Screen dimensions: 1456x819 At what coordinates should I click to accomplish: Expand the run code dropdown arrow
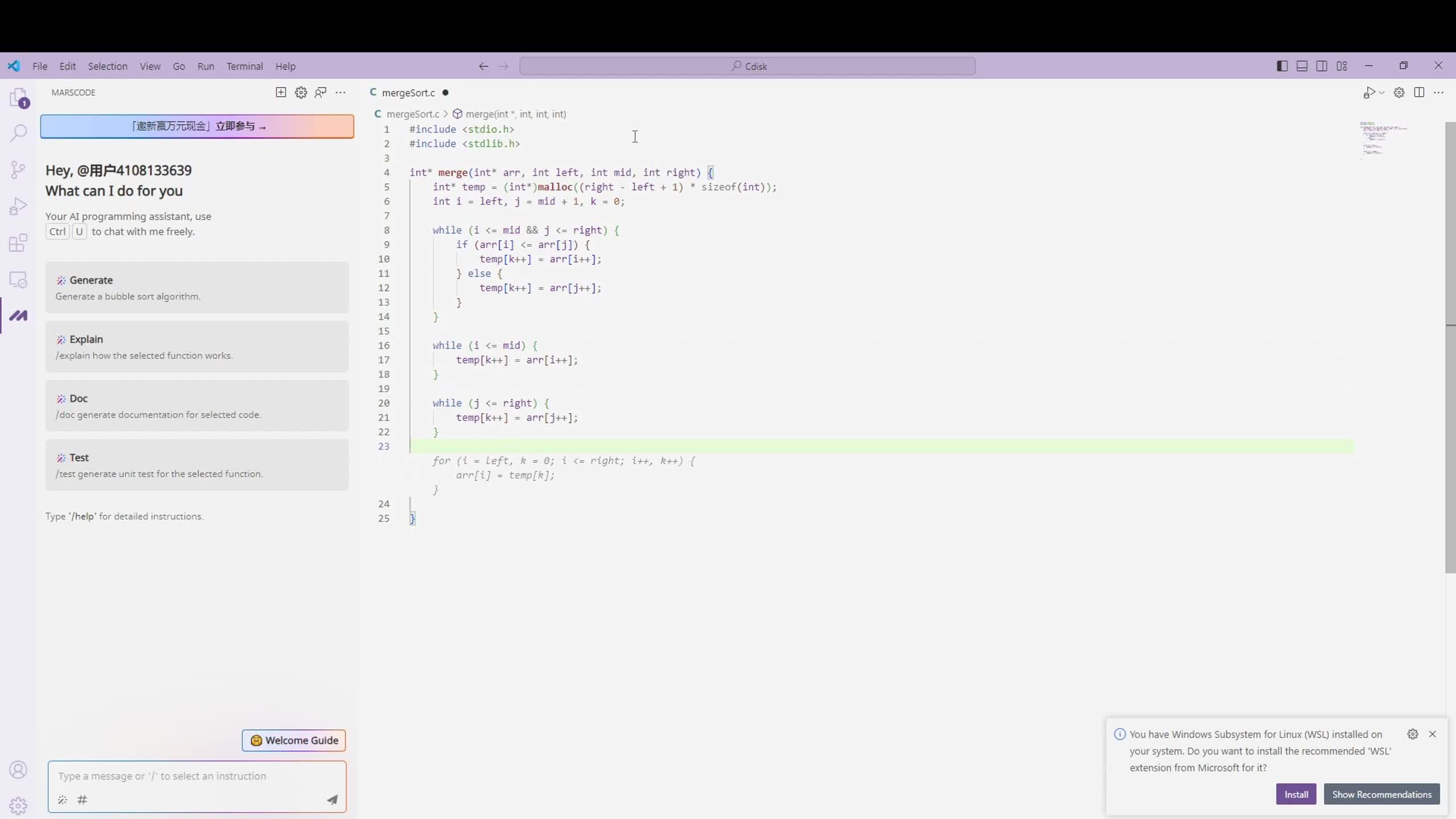pyautogui.click(x=1382, y=93)
